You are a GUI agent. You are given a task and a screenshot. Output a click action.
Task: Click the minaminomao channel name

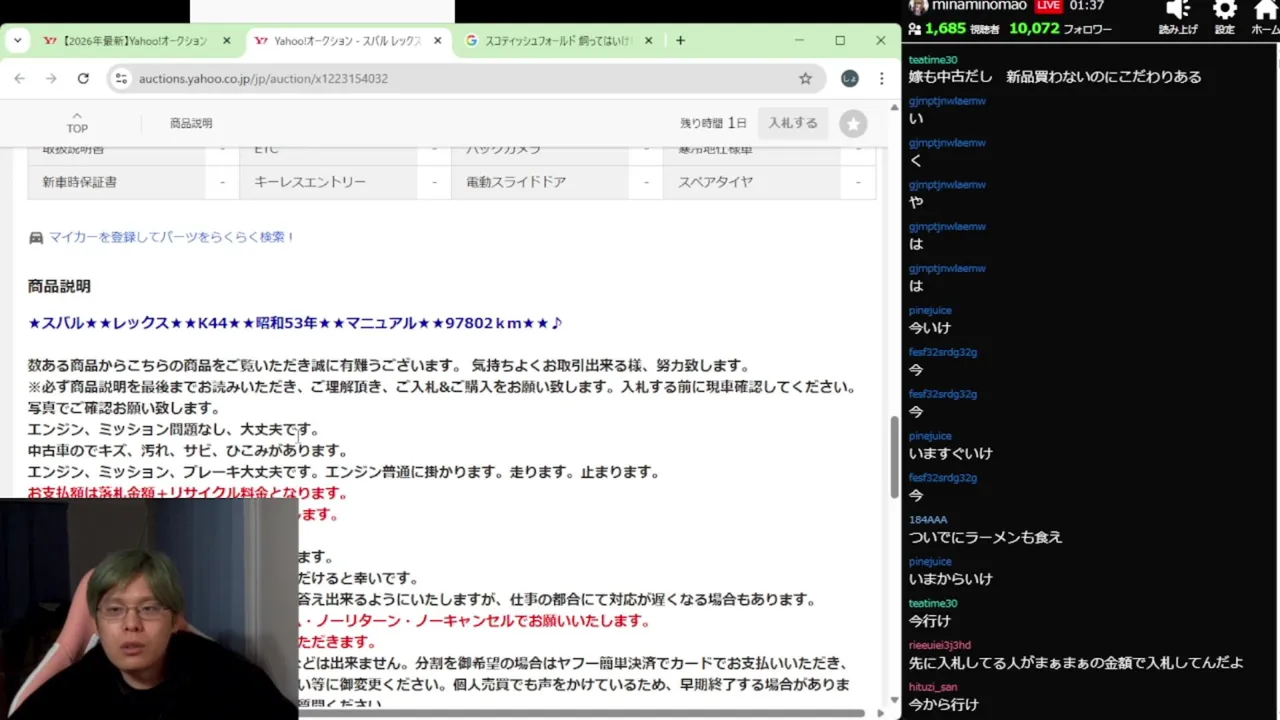click(x=979, y=6)
